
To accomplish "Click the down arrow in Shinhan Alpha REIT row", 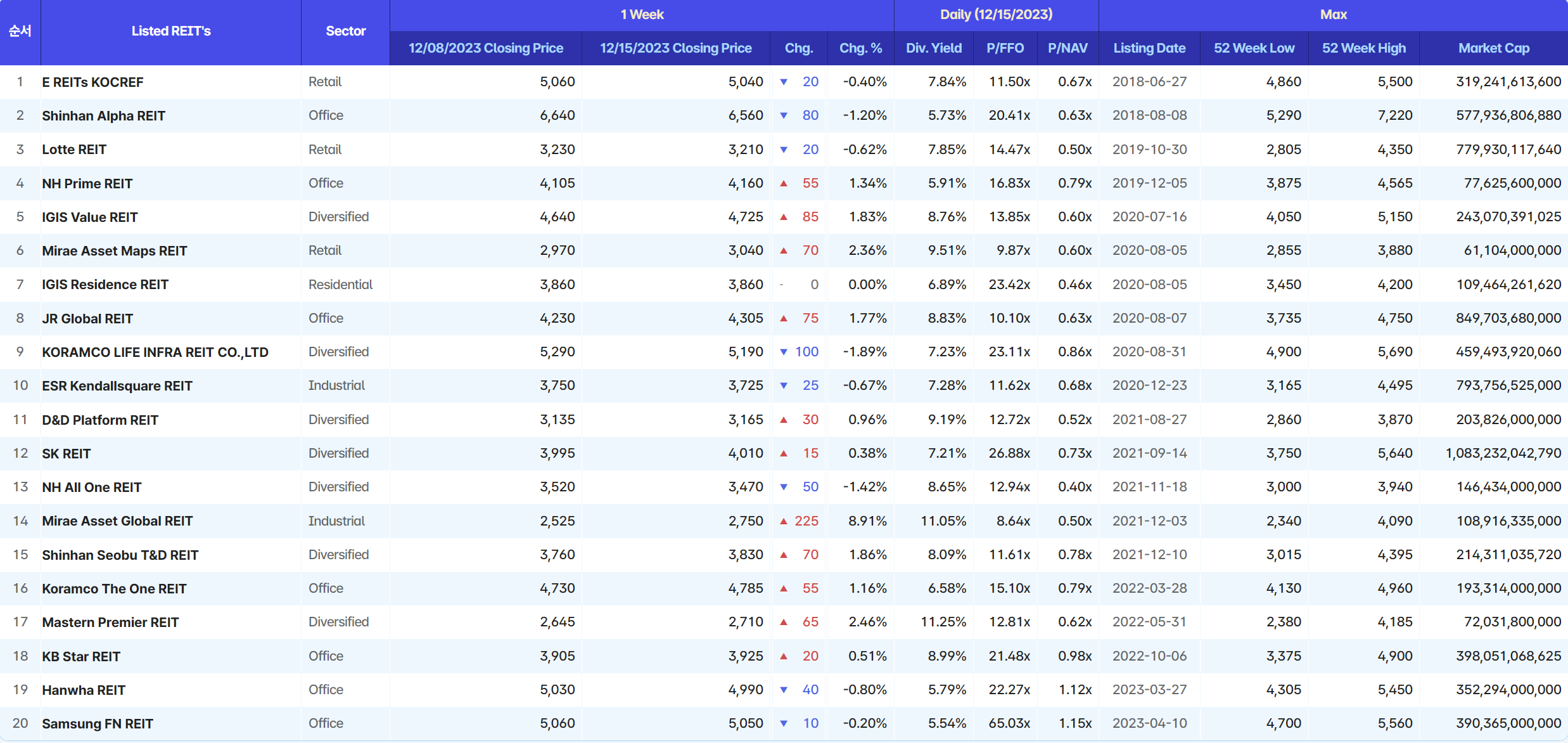I will click(x=784, y=115).
